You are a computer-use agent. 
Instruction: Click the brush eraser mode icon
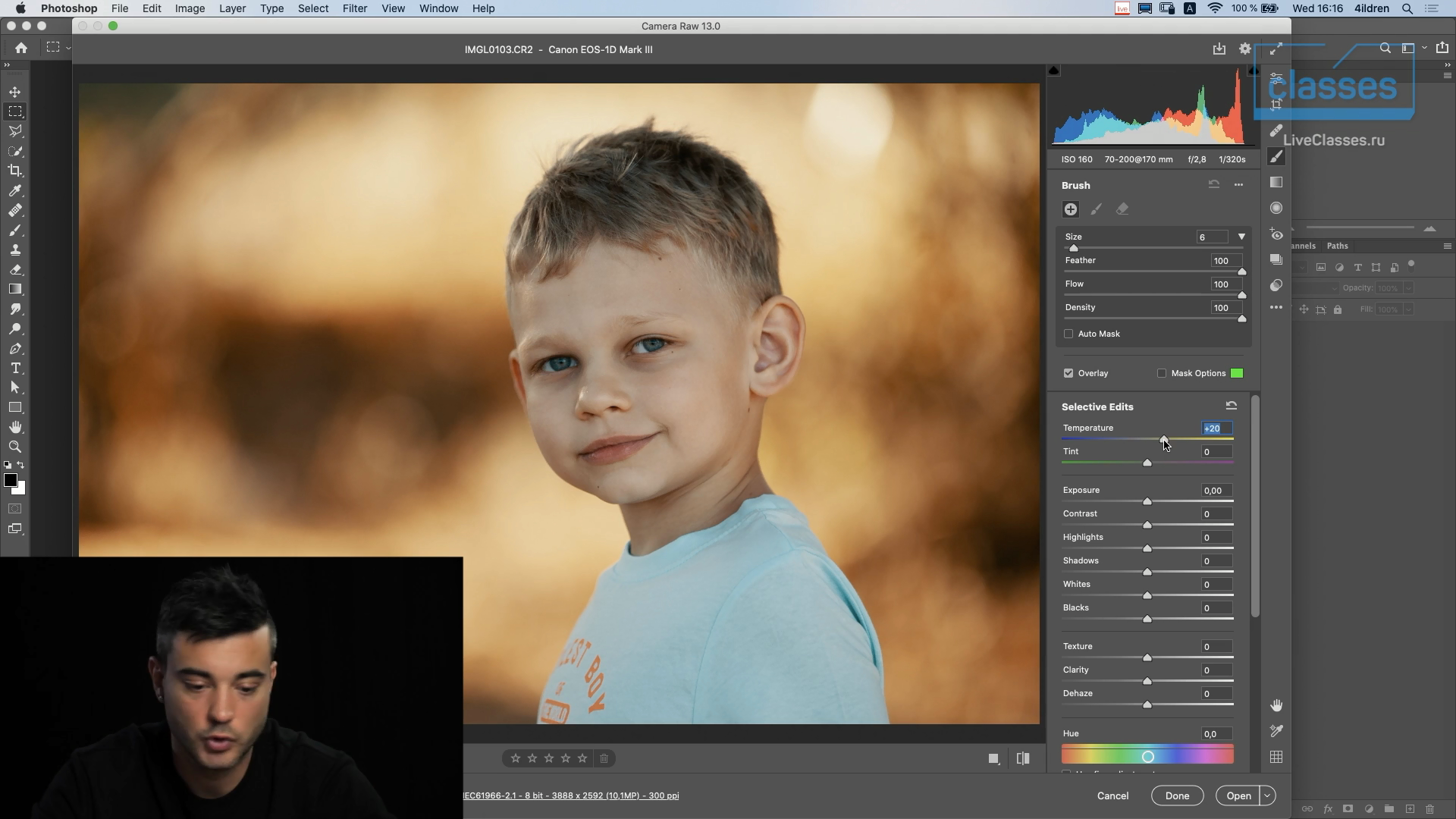point(1122,209)
